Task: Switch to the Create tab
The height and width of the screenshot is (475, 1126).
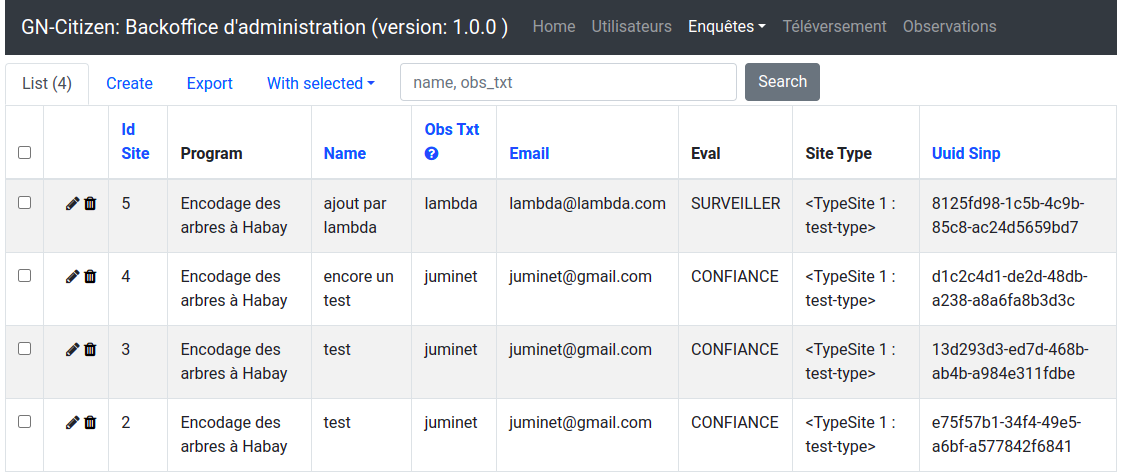Action: (129, 84)
